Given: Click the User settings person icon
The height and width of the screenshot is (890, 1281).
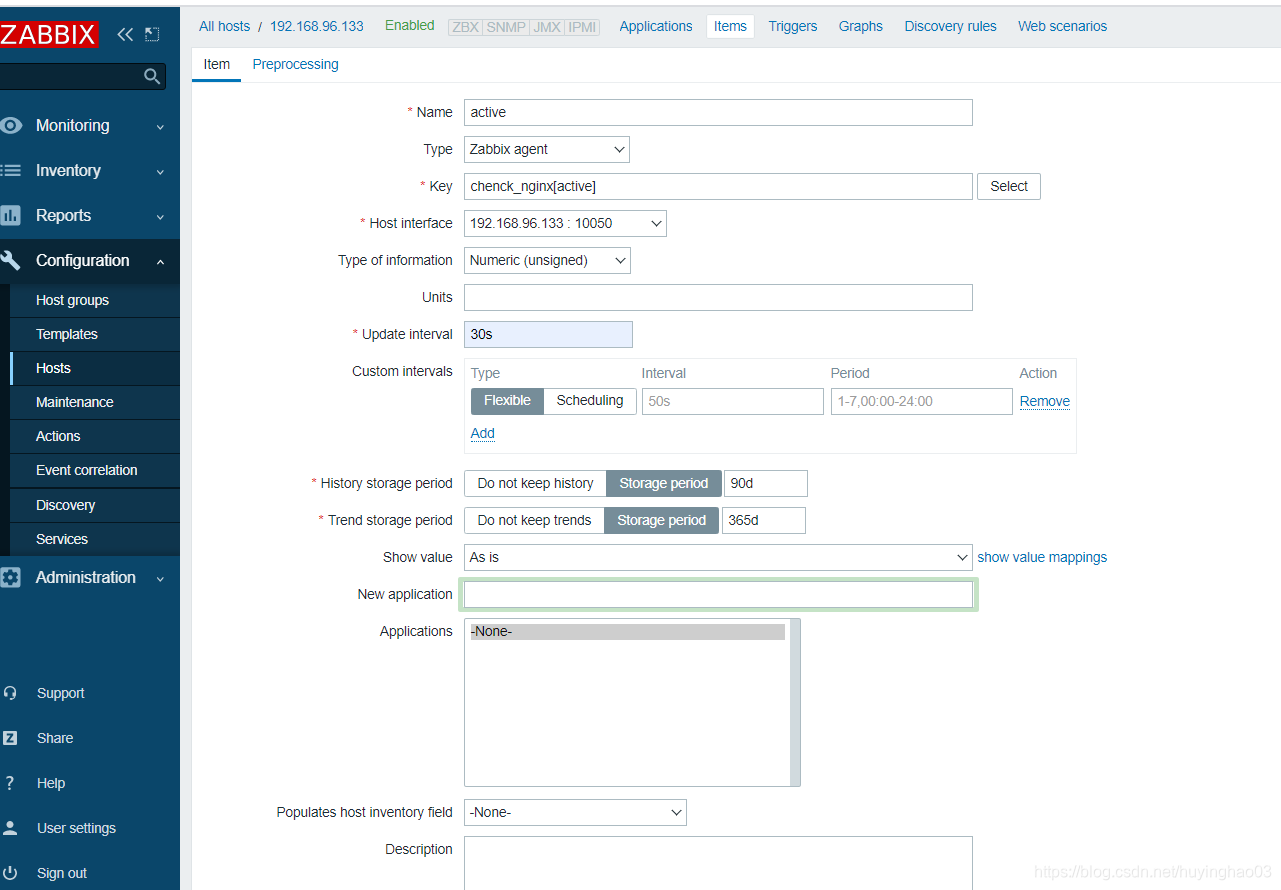Looking at the screenshot, I should [x=10, y=828].
